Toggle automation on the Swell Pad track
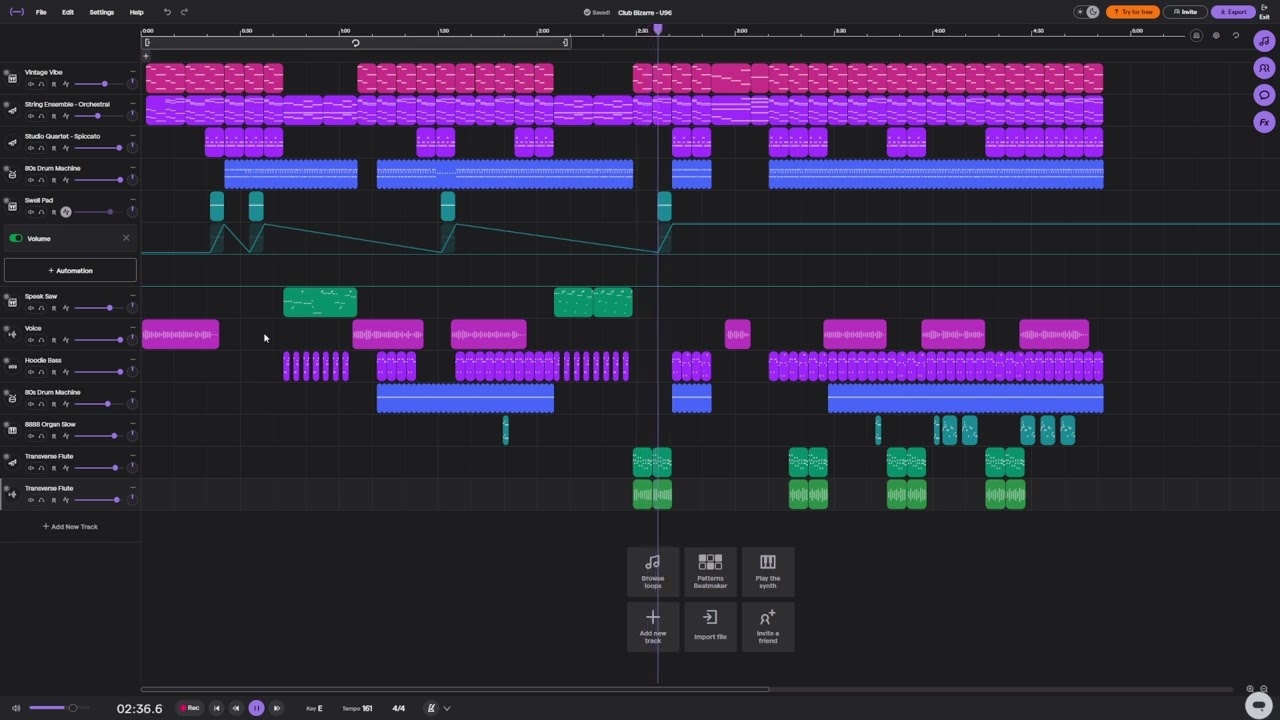Viewport: 1280px width, 720px height. click(x=66, y=212)
